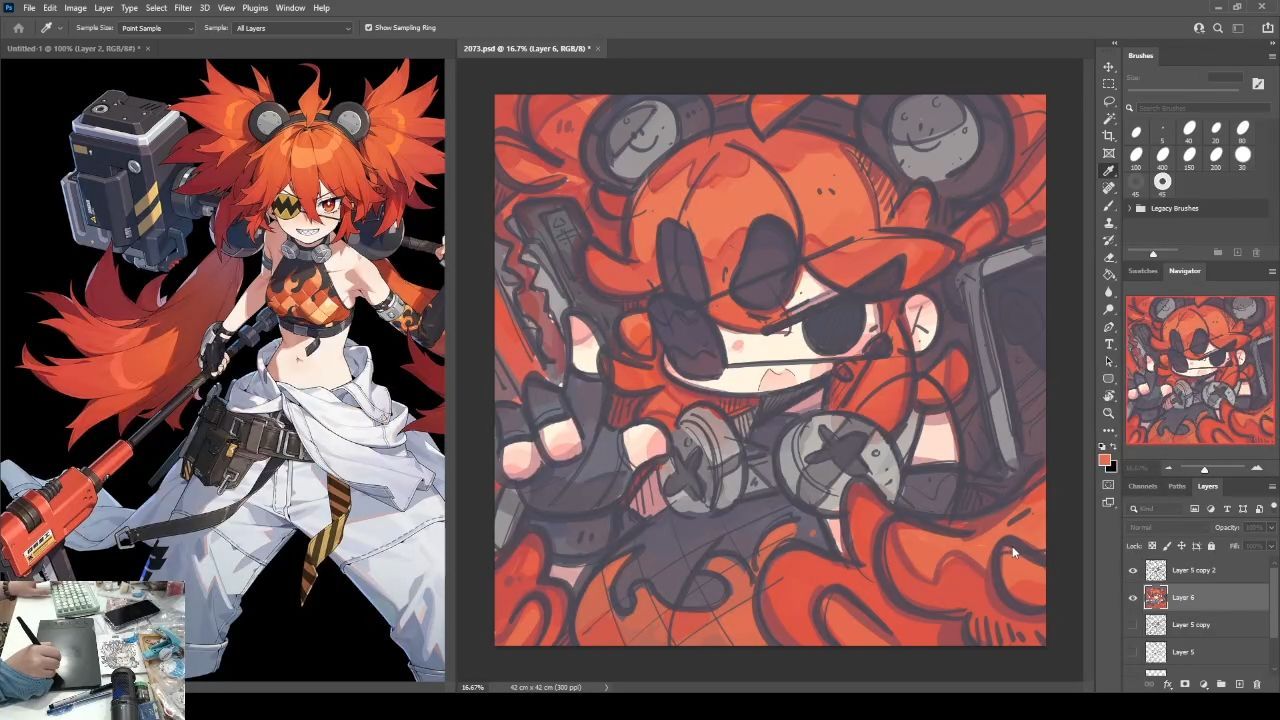
Task: Open the Layer menu
Action: click(104, 8)
